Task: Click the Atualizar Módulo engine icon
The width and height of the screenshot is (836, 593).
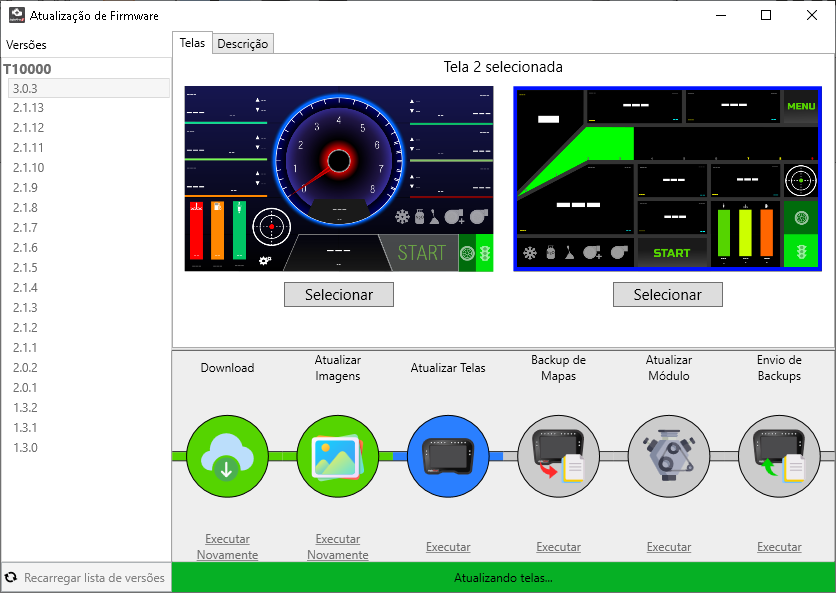Action: pos(668,457)
